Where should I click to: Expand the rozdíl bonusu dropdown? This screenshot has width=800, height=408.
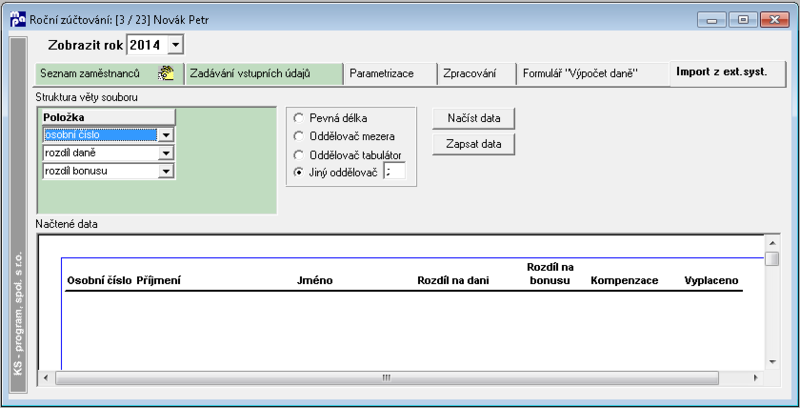pyautogui.click(x=166, y=171)
